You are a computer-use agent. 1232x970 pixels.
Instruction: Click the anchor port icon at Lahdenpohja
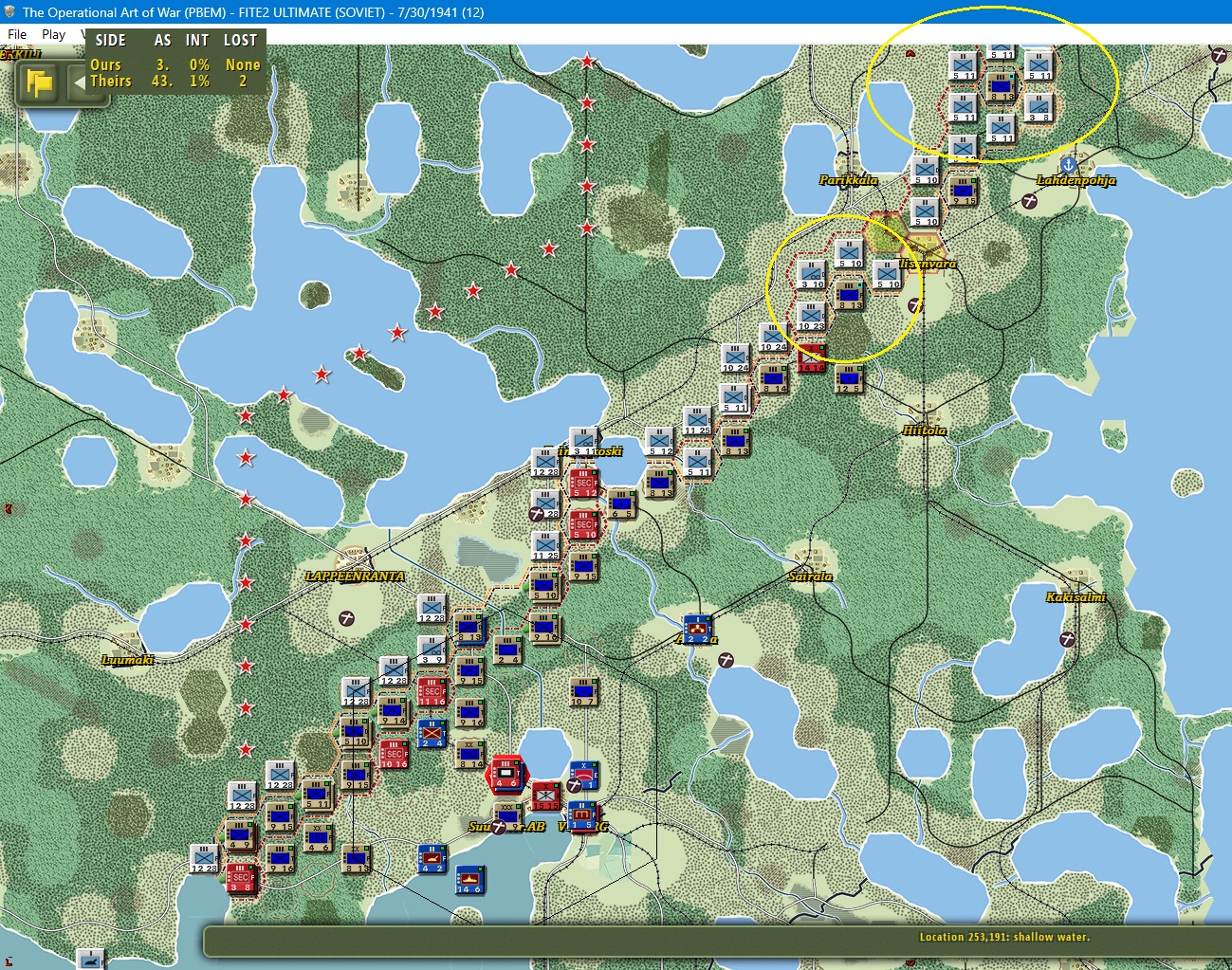point(1068,165)
